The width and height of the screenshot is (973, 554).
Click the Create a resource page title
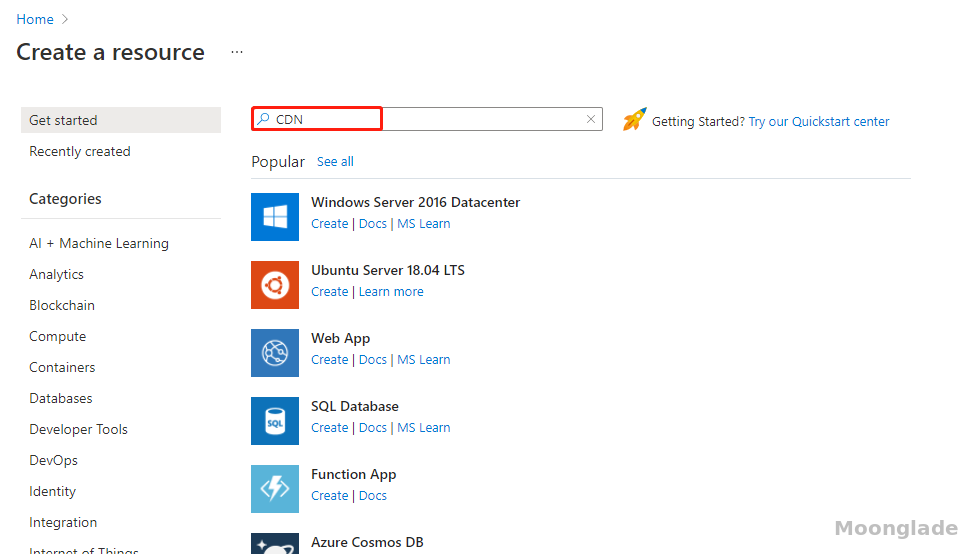110,52
